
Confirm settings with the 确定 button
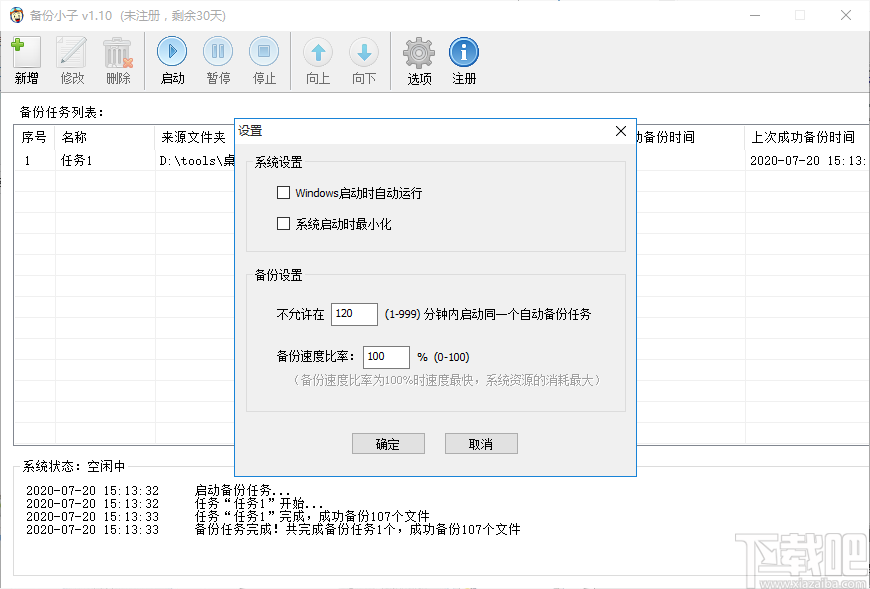coord(388,443)
